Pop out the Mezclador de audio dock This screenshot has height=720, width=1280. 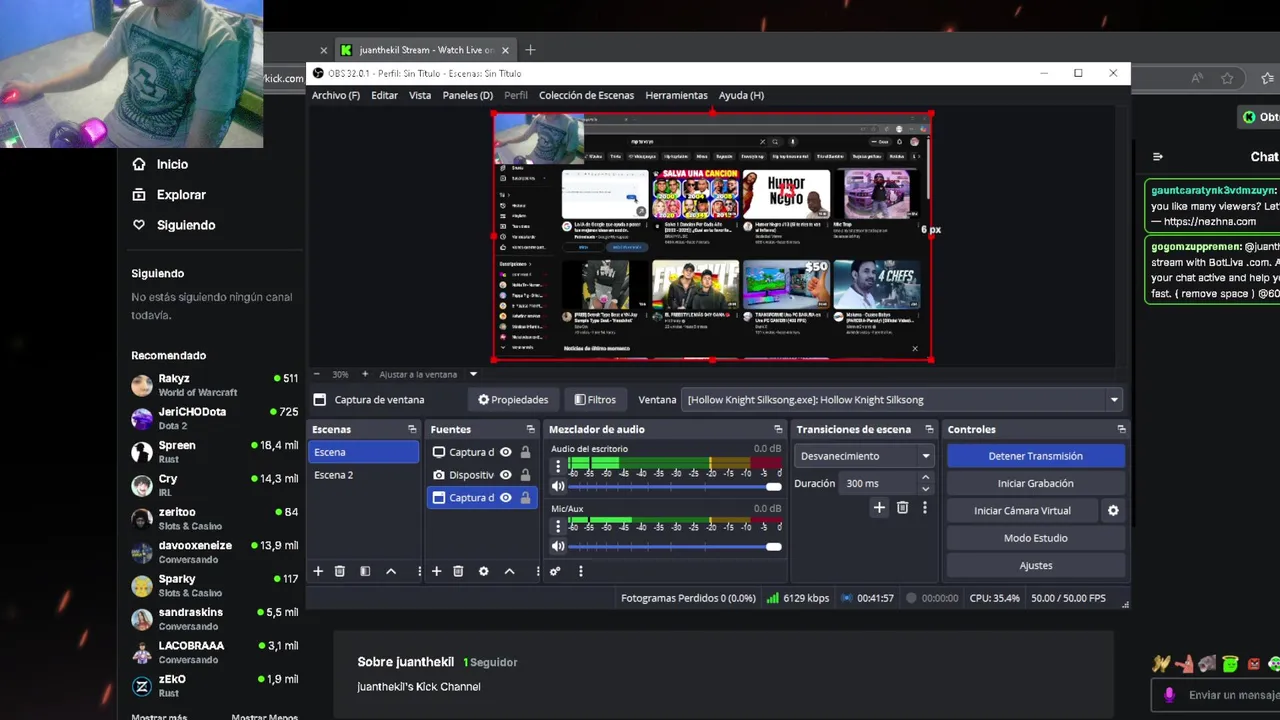tap(778, 429)
